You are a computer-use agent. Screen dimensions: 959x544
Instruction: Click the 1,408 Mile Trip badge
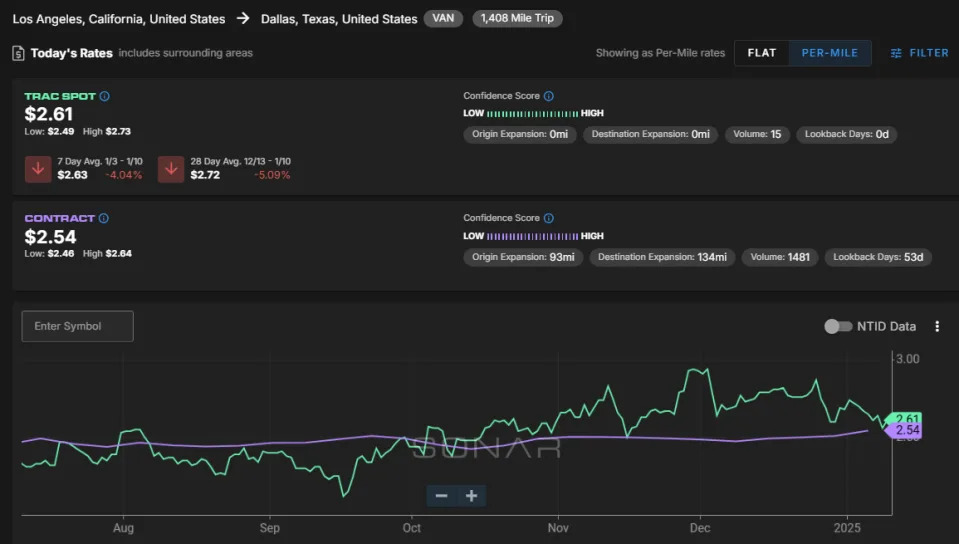(517, 18)
